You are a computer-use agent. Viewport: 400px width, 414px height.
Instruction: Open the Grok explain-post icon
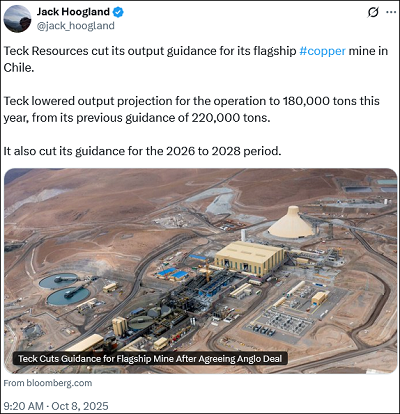pos(373,12)
